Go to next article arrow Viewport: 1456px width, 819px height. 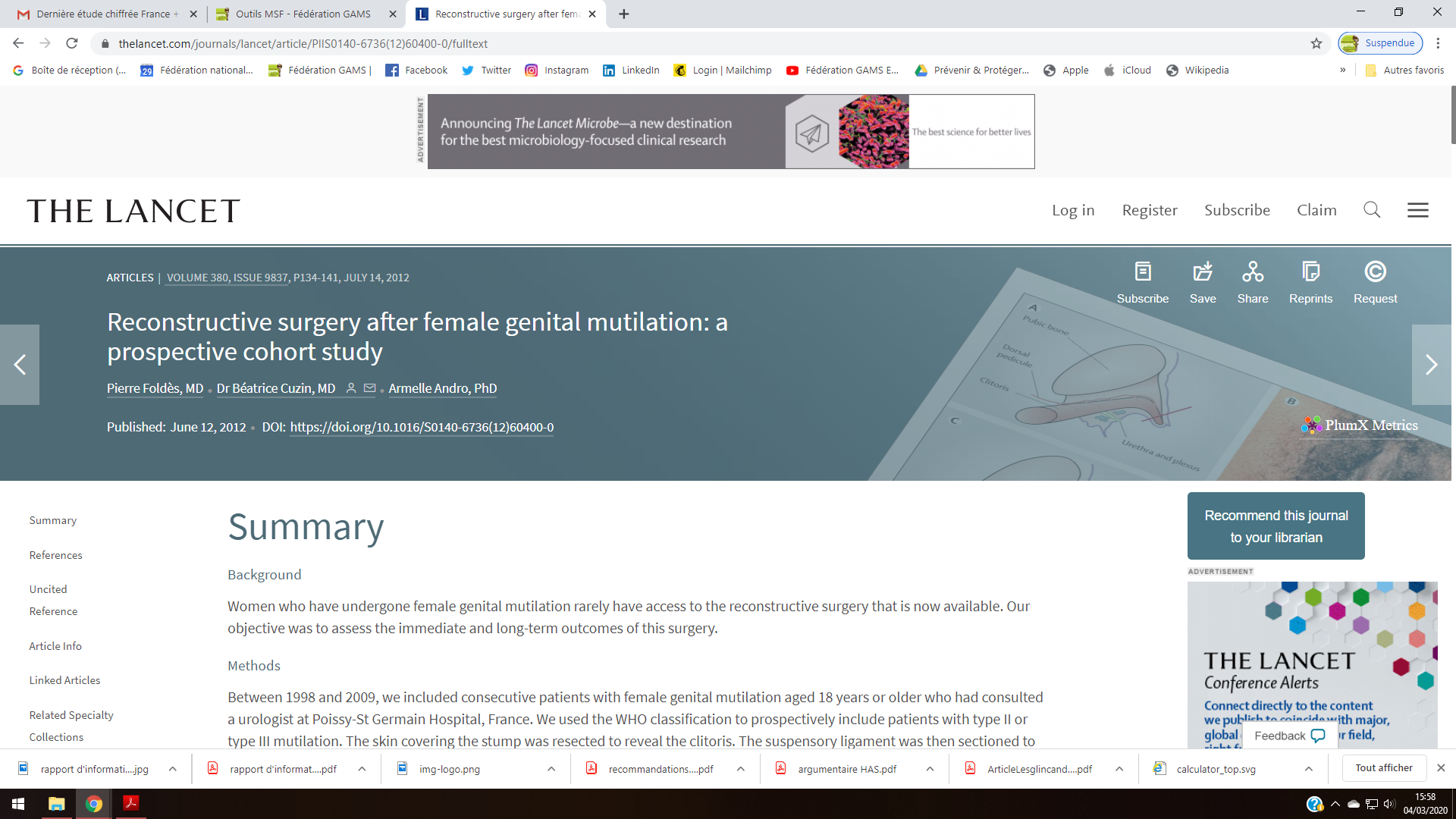pyautogui.click(x=1431, y=365)
